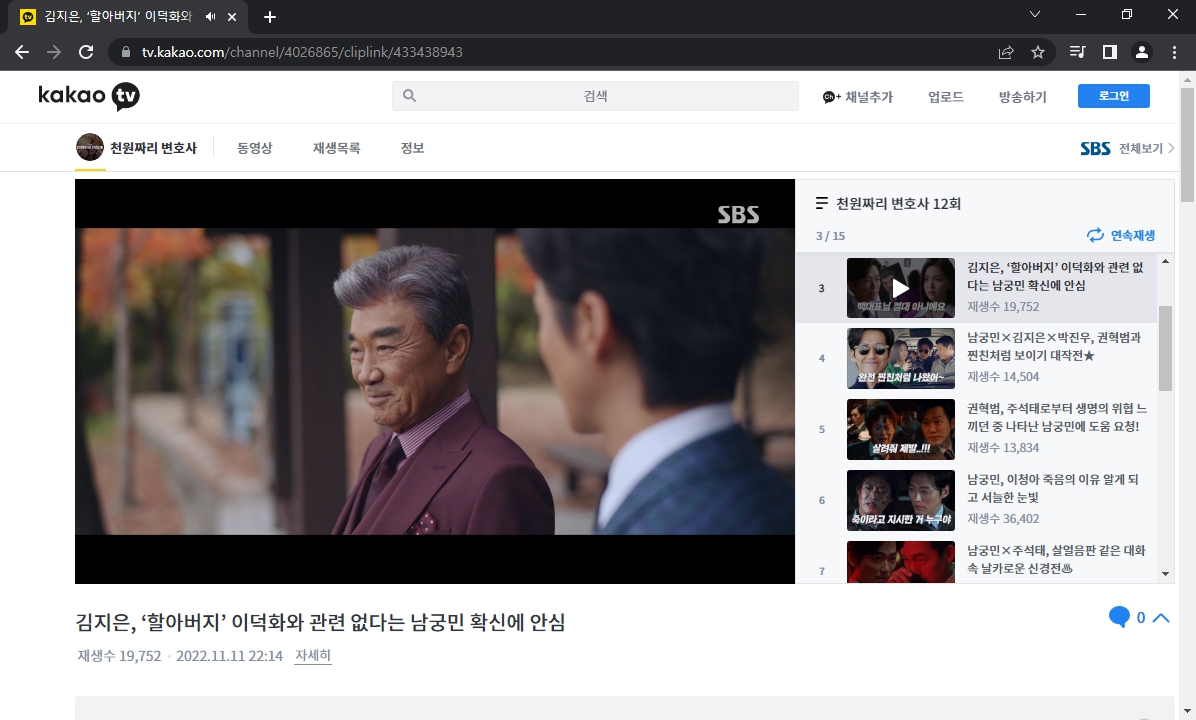Collapse comments with the up chevron
Image resolution: width=1196 pixels, height=720 pixels.
pyautogui.click(x=1161, y=618)
